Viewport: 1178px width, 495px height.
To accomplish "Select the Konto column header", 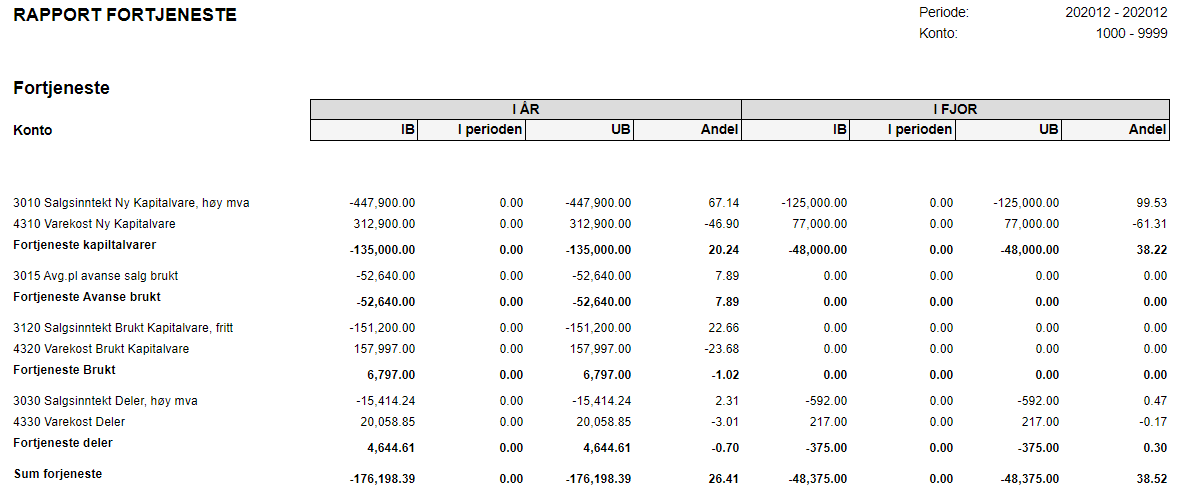I will pos(33,130).
